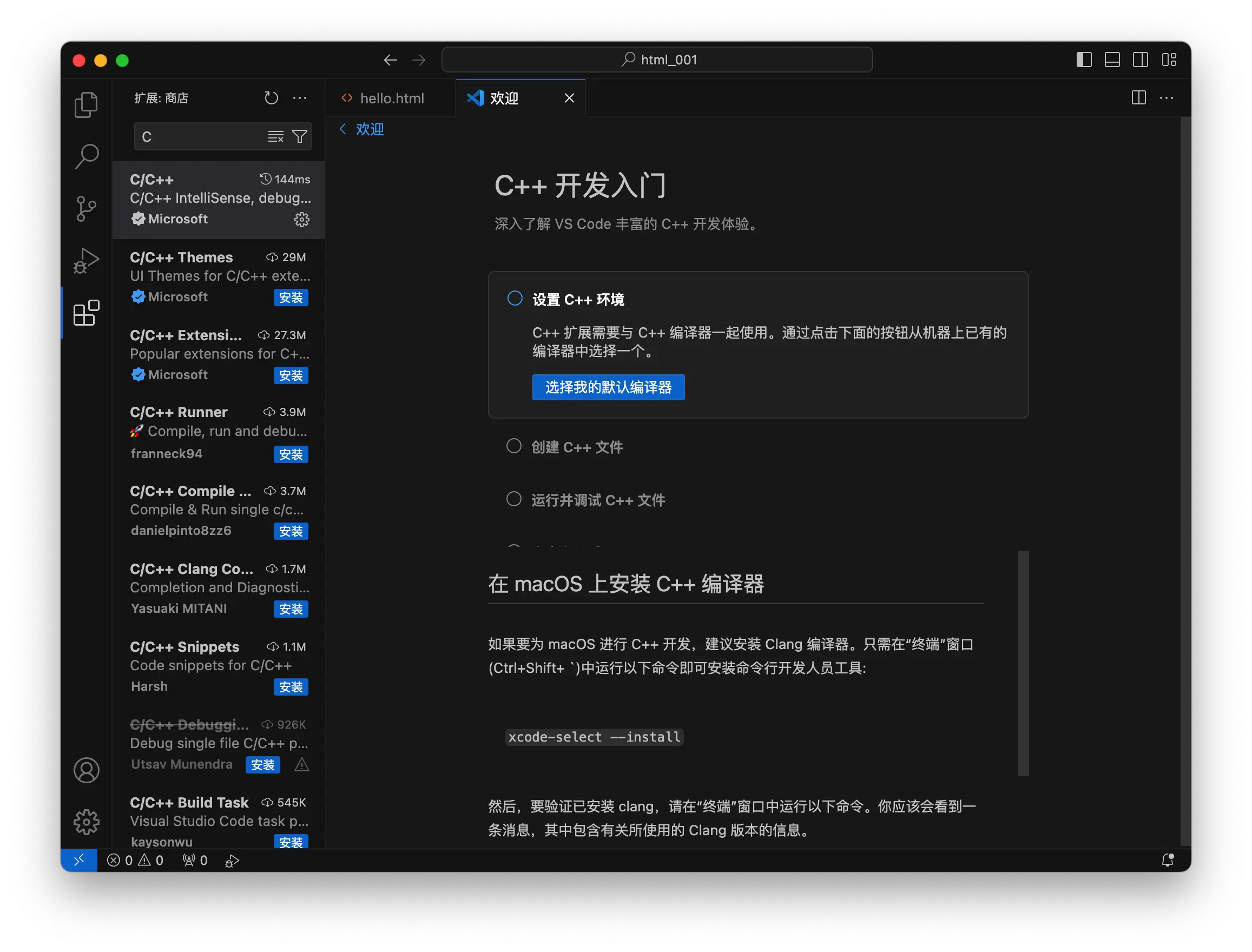Open the Accounts menu icon
Screen dimensions: 1252x952
point(86,770)
